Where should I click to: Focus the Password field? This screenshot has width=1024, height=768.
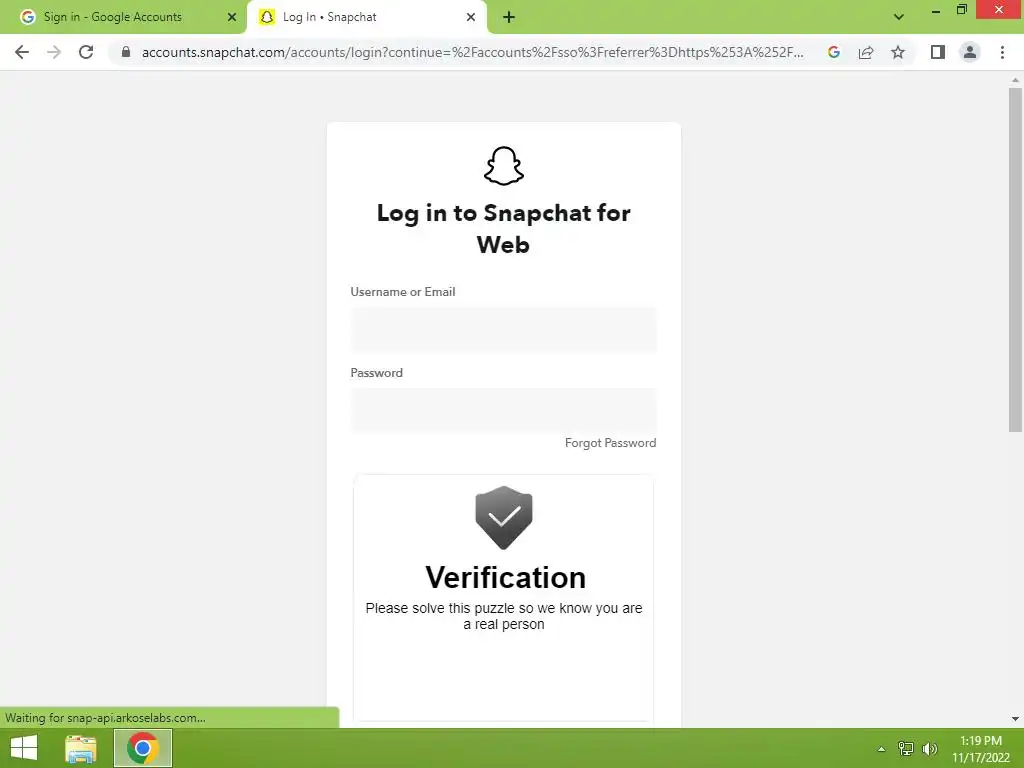[504, 410]
